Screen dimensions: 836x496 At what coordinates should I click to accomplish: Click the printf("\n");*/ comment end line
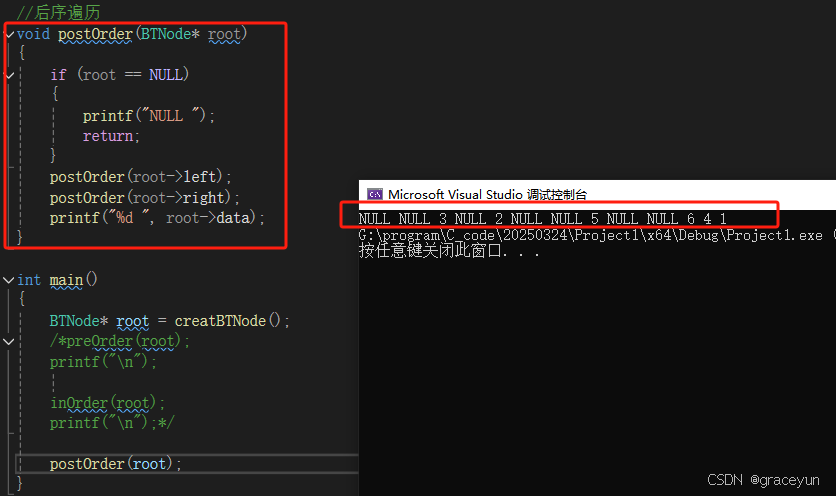112,423
